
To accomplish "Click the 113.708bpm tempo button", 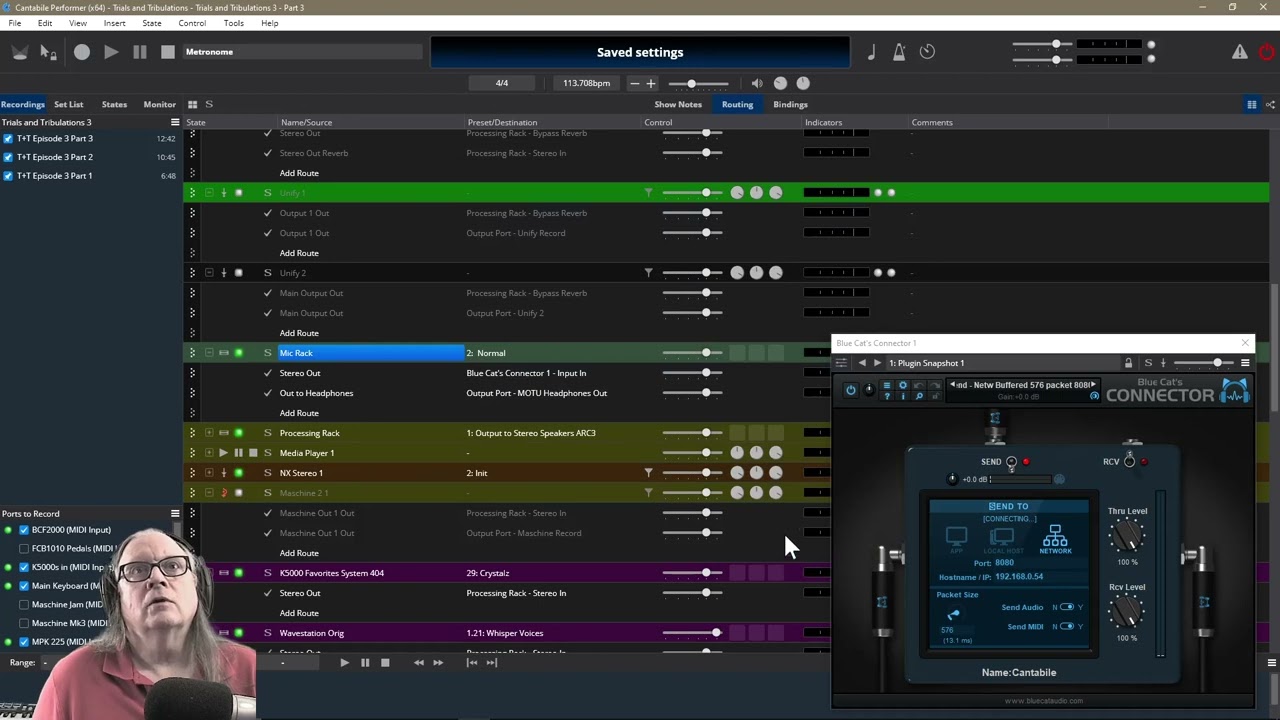I will point(586,83).
